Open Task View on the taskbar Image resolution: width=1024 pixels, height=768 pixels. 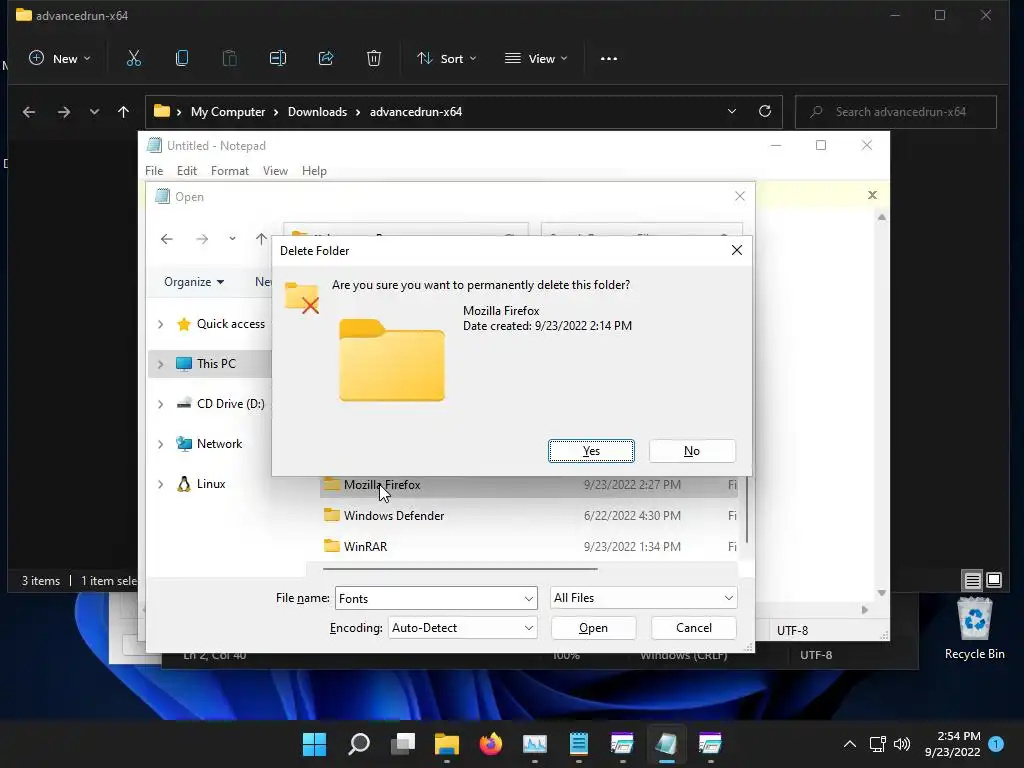click(403, 744)
